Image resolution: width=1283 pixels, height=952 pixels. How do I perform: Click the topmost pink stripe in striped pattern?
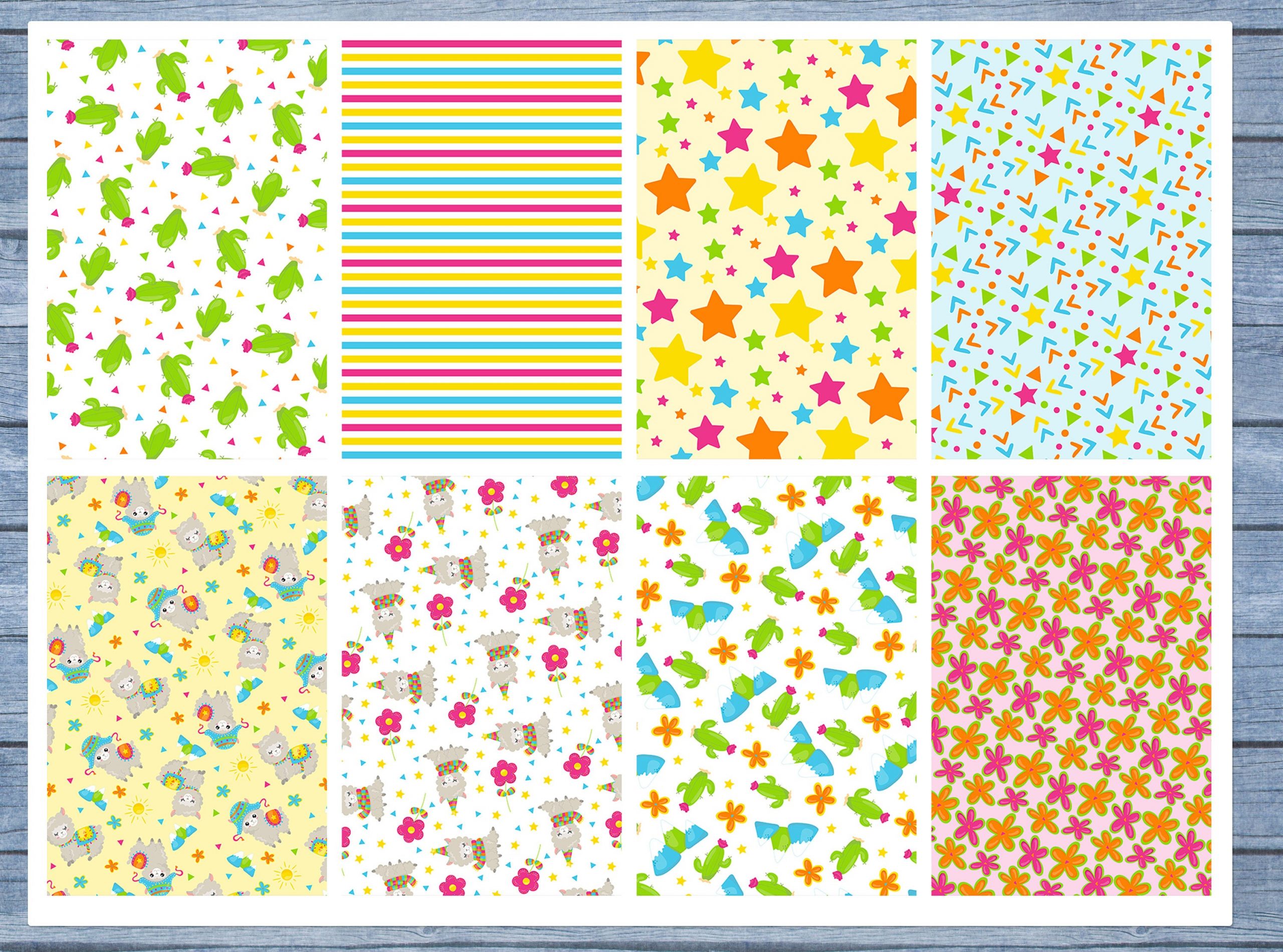(x=481, y=43)
